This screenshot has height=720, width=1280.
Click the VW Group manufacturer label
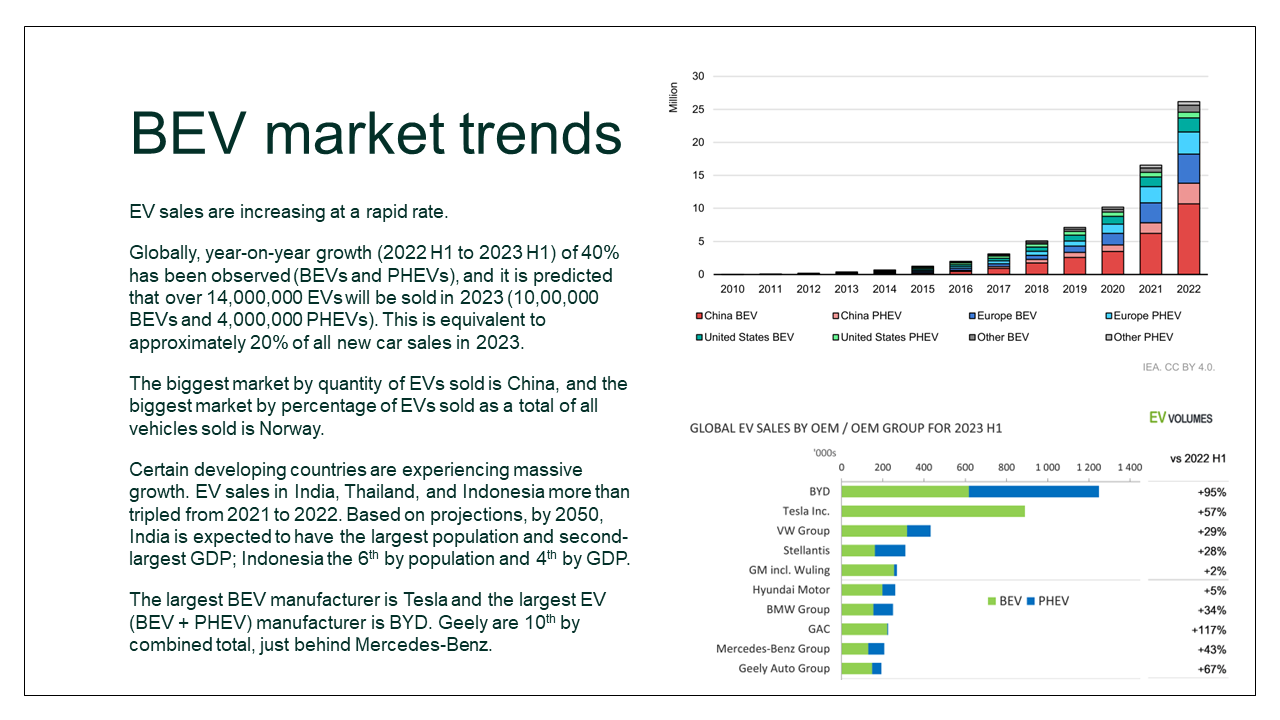point(803,531)
